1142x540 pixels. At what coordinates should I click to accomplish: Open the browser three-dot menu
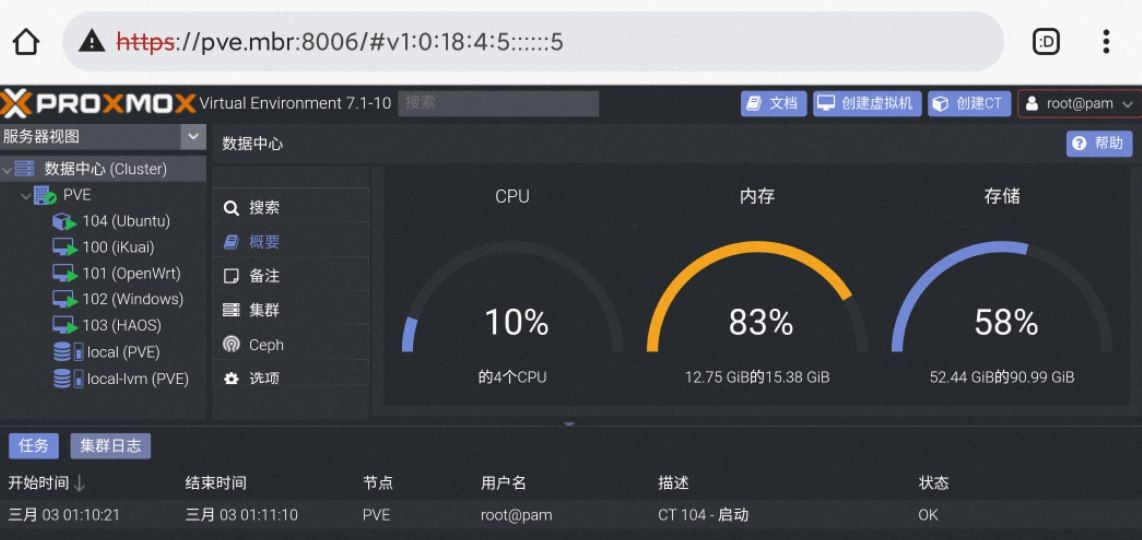1106,41
